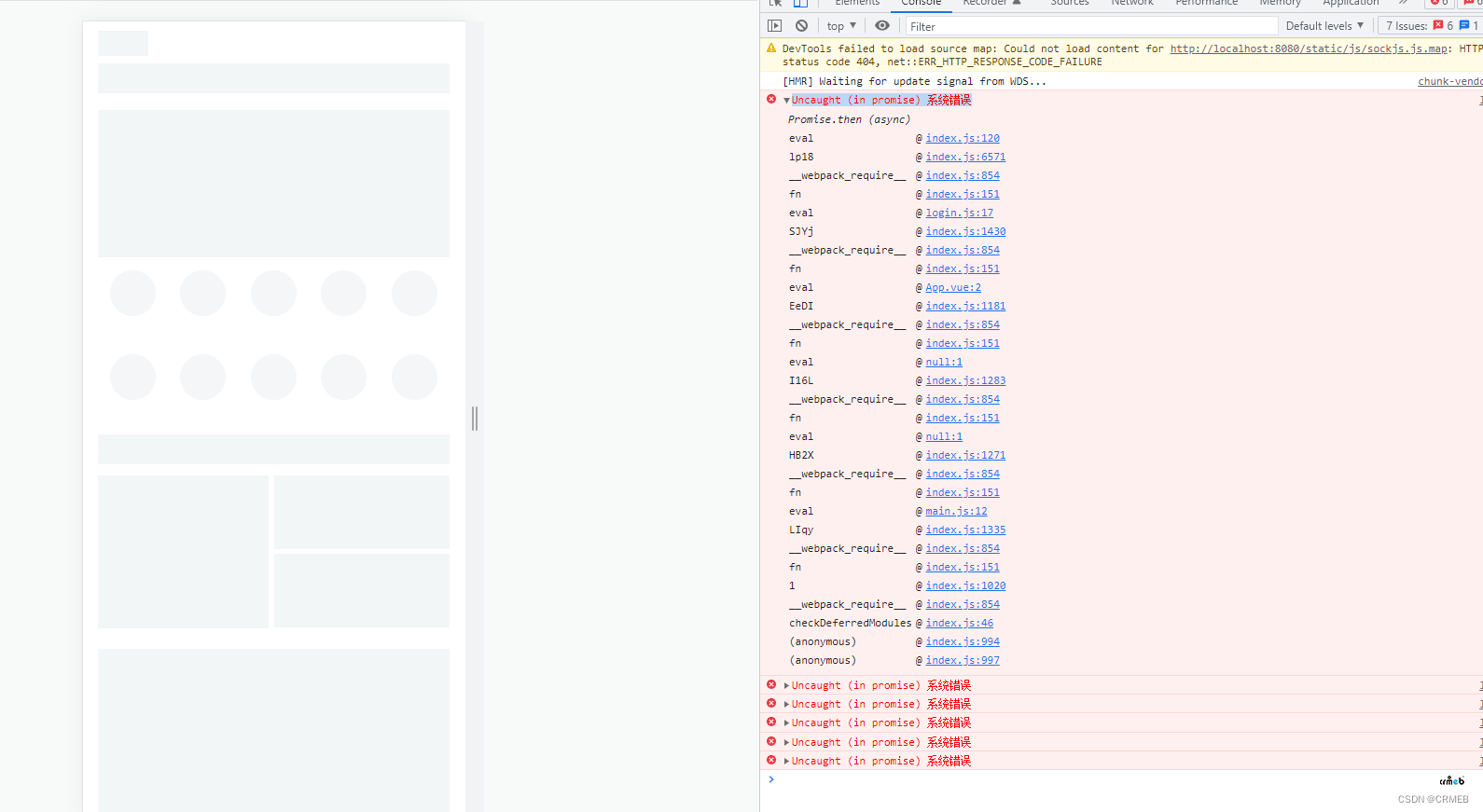Open the 'top' JavaScript context dropdown
The width and height of the screenshot is (1483, 812).
pyautogui.click(x=841, y=26)
